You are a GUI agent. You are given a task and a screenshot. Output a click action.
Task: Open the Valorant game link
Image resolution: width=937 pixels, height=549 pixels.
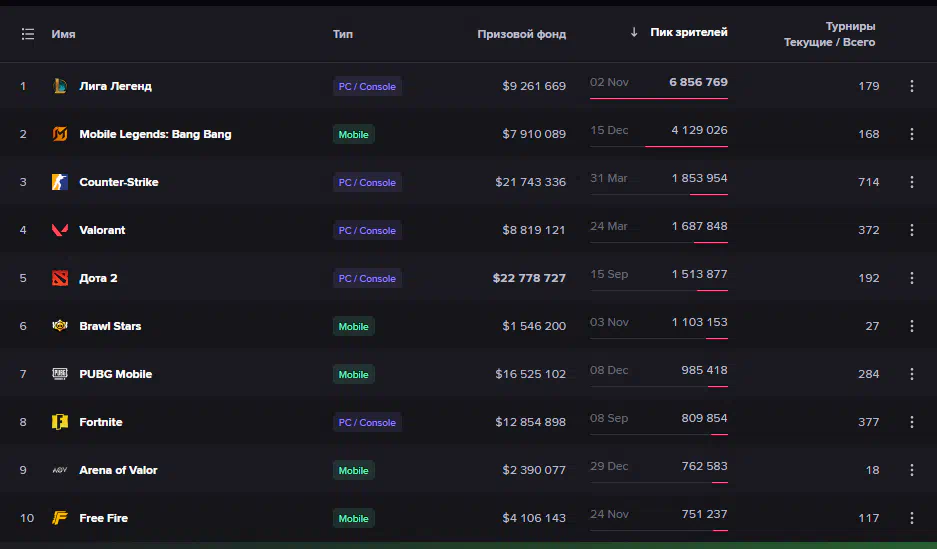click(102, 230)
